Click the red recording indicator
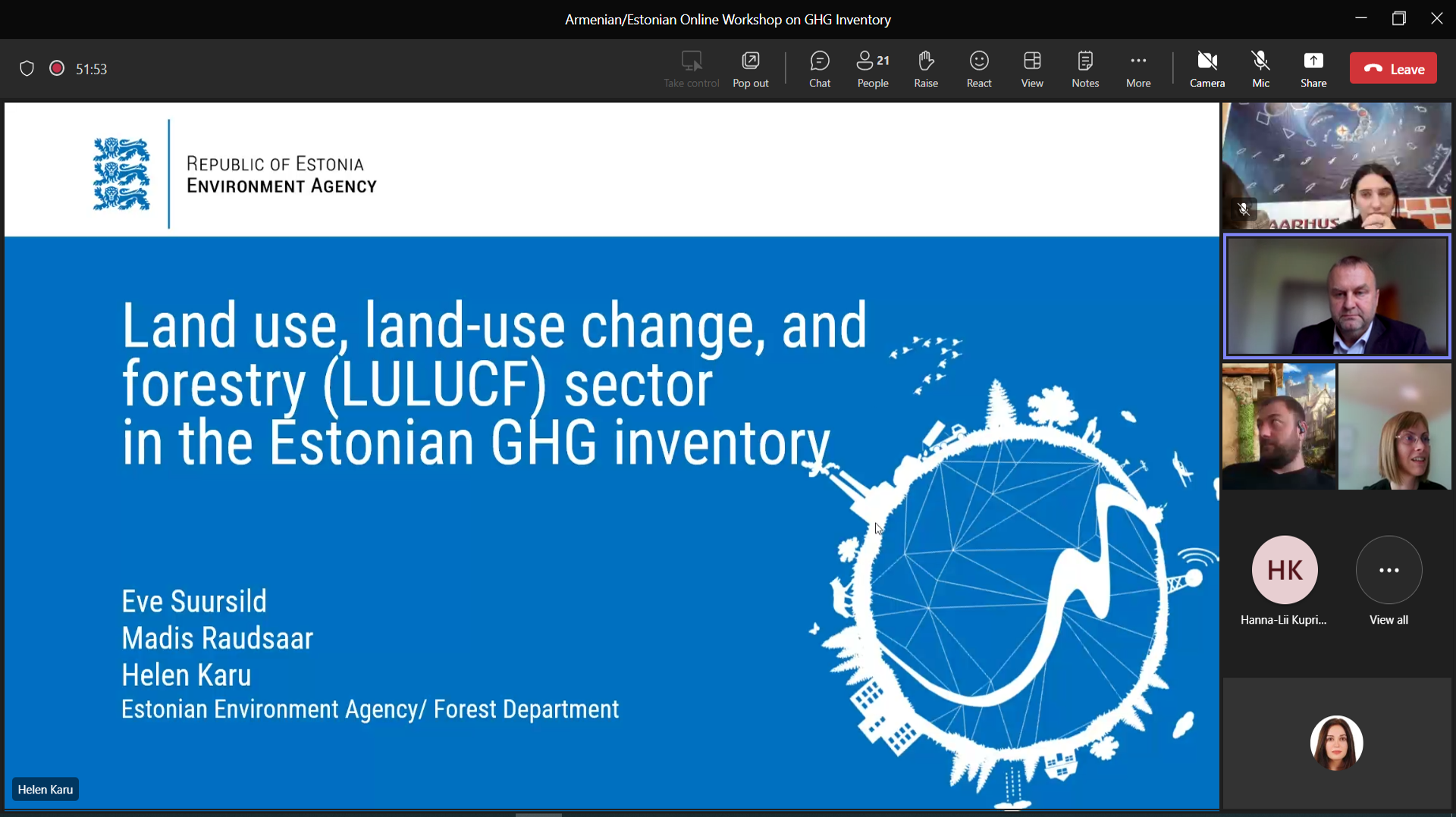The width and height of the screenshot is (1456, 817). (57, 68)
